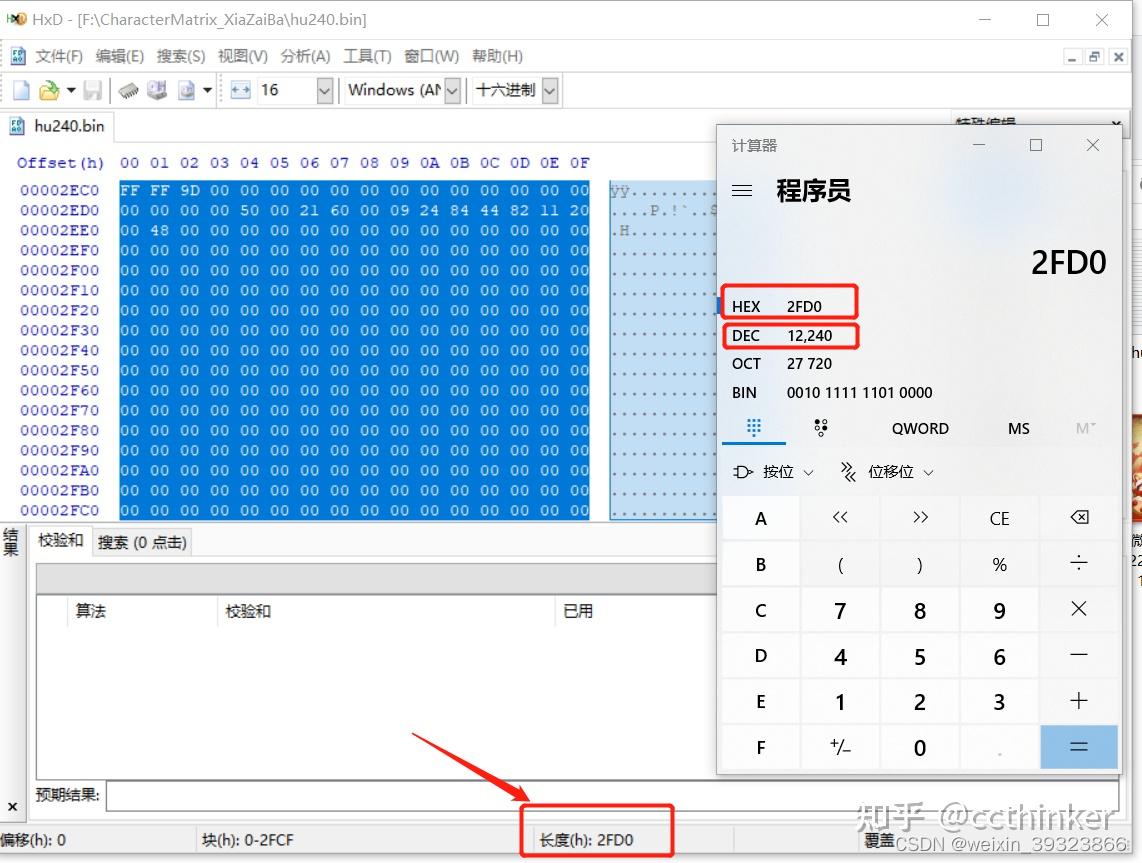This screenshot has width=1142, height=863.
Task: Open the 帮助(H) menu
Action: (497, 56)
